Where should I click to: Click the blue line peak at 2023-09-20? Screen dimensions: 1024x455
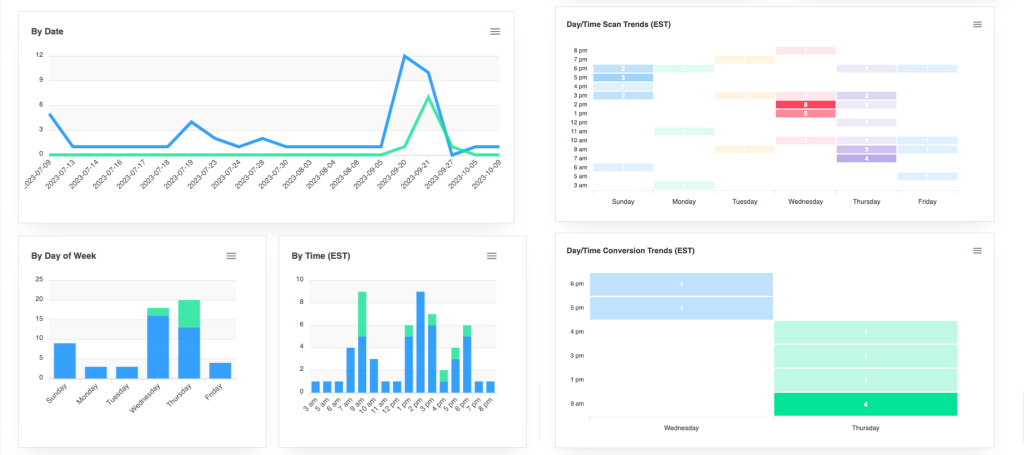coord(405,55)
